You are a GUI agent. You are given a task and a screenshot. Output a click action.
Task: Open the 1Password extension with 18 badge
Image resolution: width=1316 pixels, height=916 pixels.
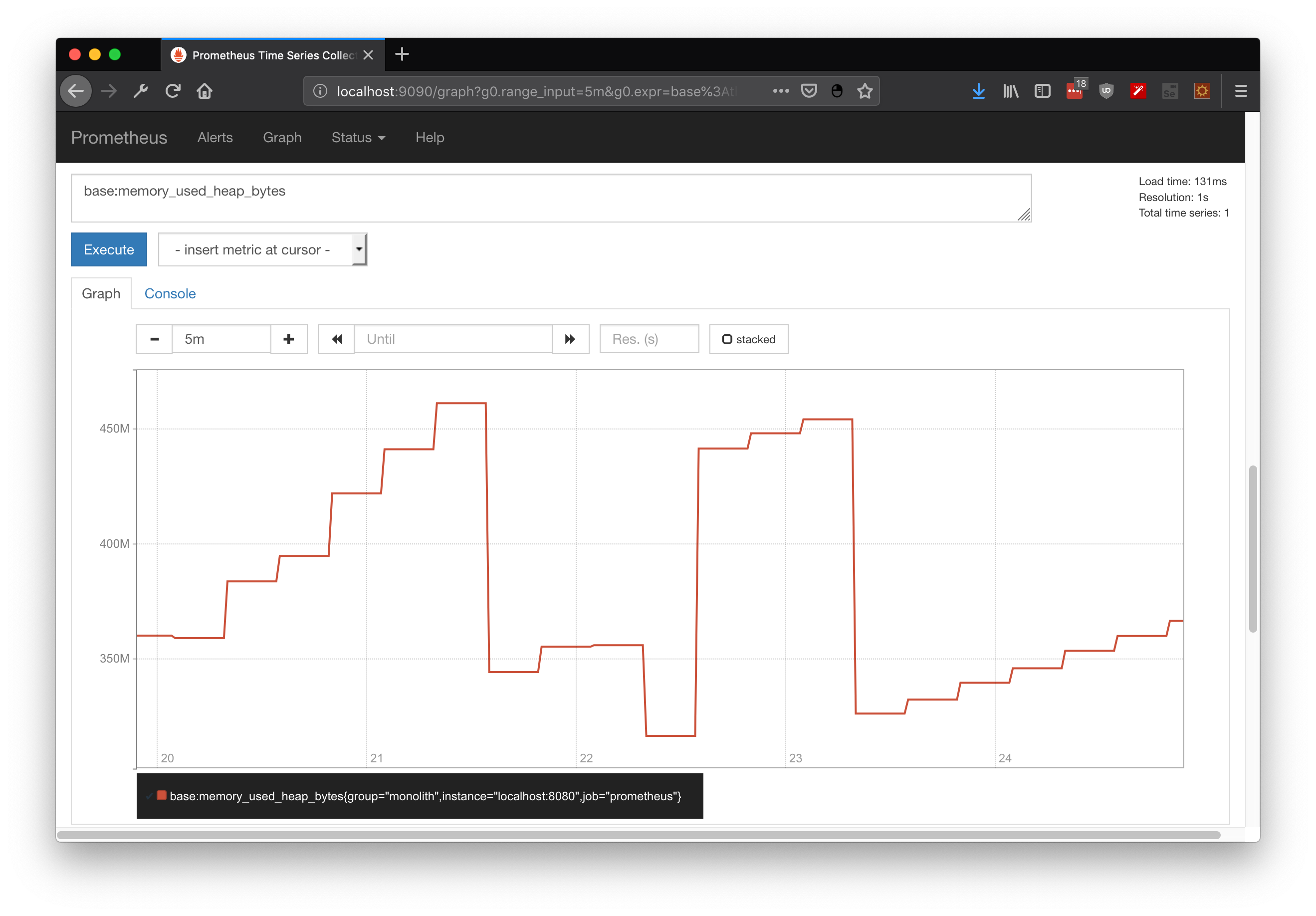pos(1074,91)
